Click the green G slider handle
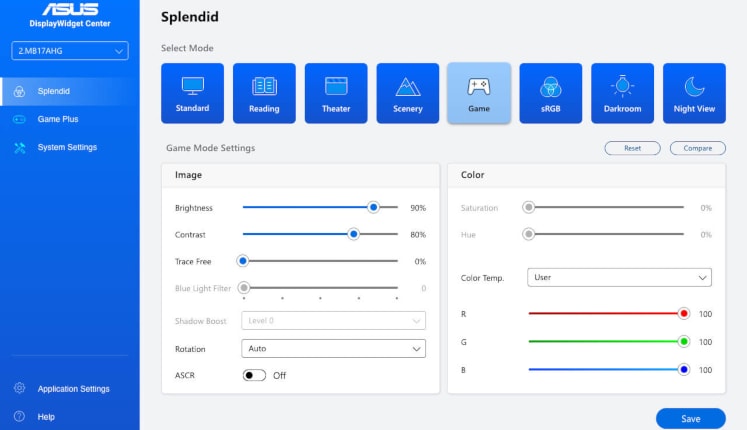747x430 pixels. [684, 341]
